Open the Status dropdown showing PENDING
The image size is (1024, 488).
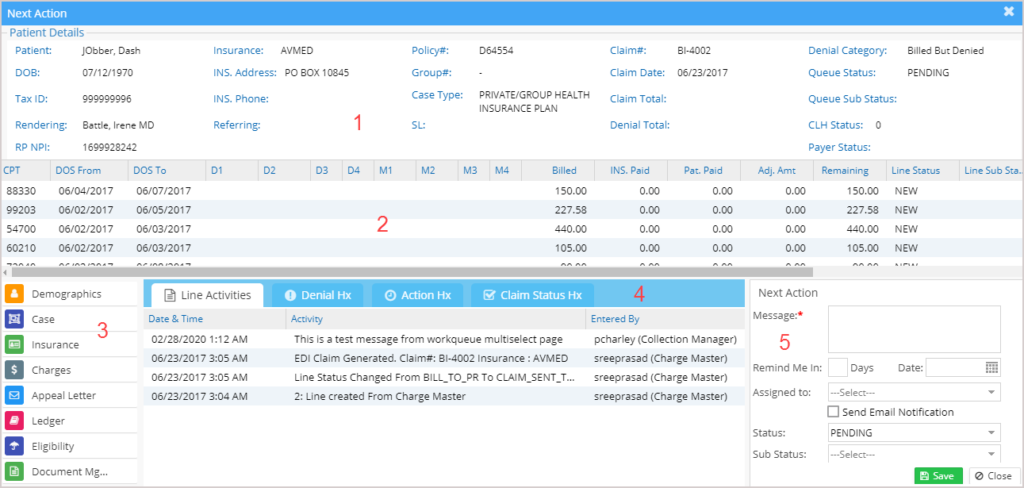[x=914, y=433]
